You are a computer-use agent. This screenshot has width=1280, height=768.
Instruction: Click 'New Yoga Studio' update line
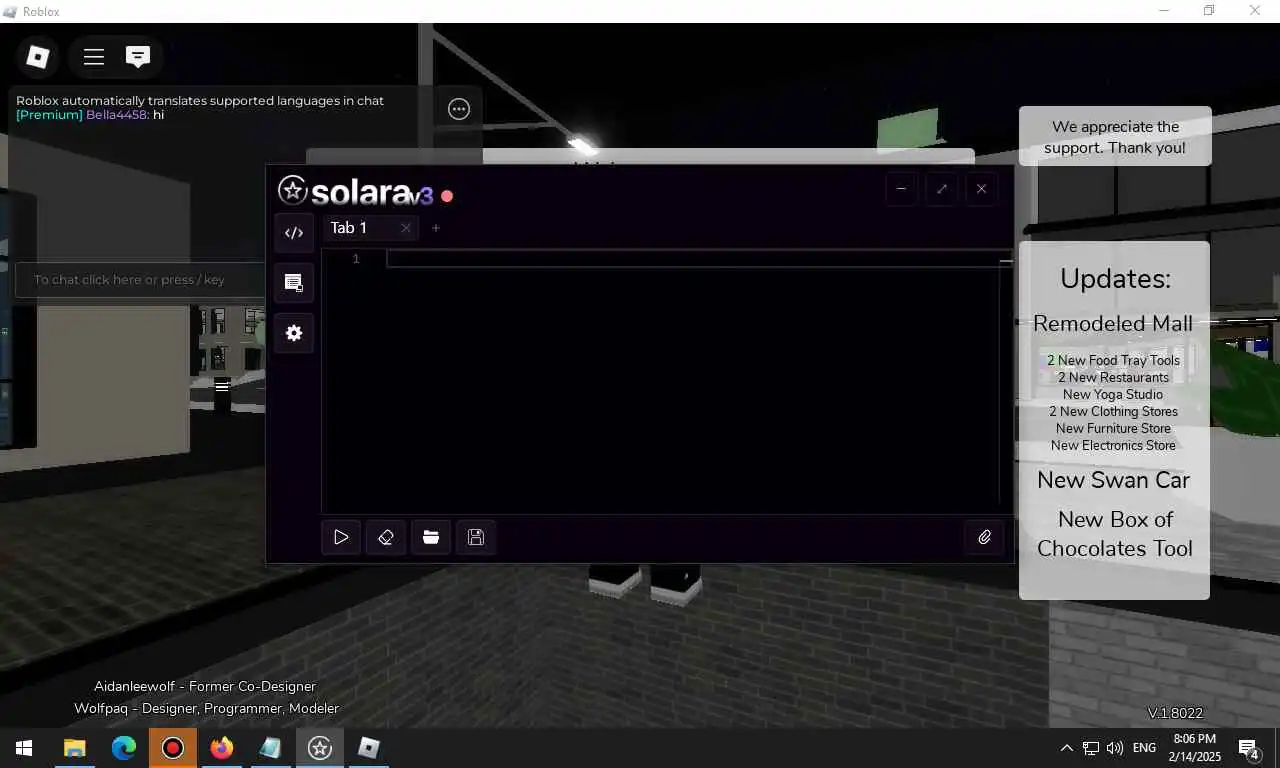(x=1113, y=394)
